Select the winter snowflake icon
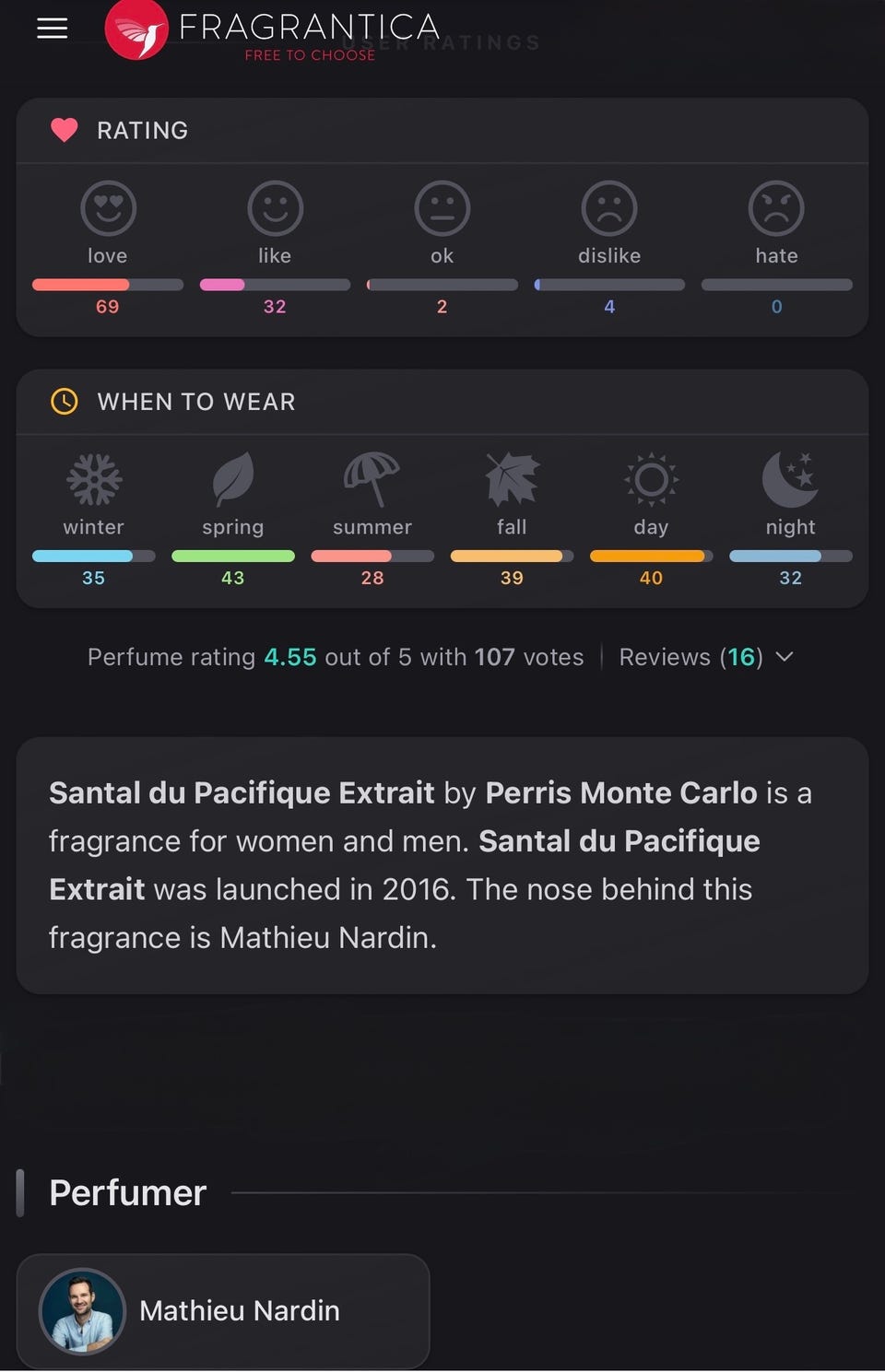The image size is (885, 1372). tap(94, 479)
